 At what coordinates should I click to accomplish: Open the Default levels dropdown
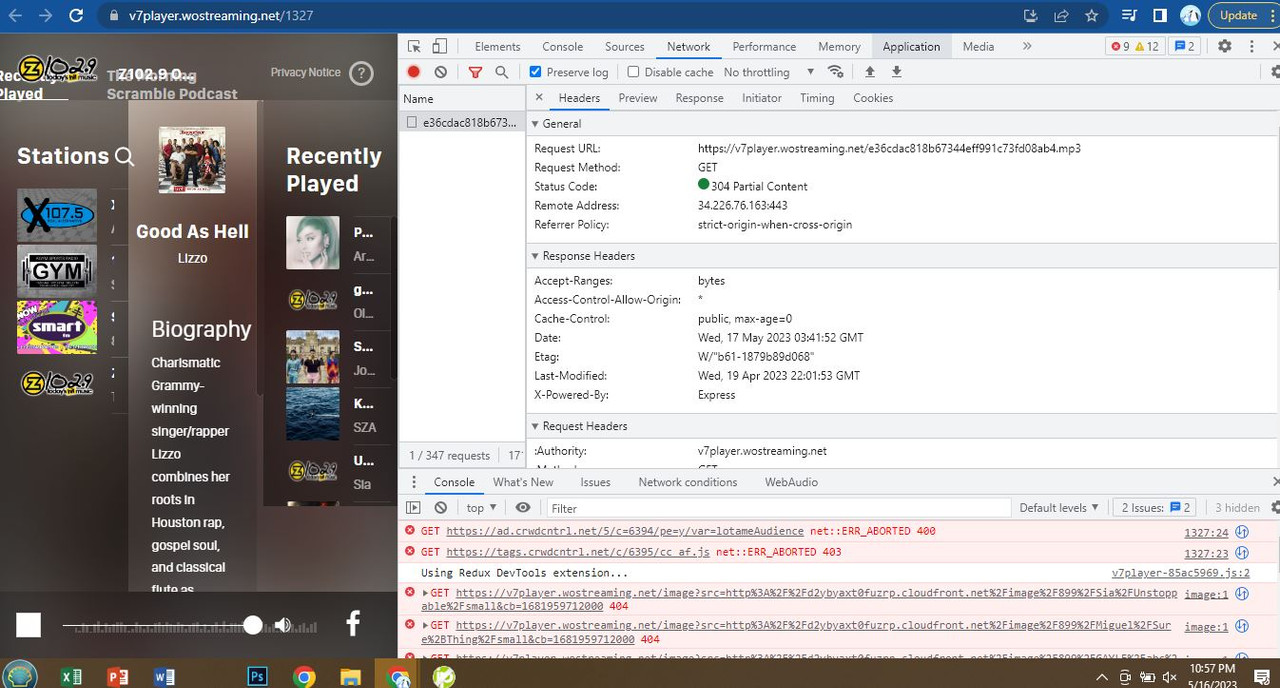(1059, 508)
